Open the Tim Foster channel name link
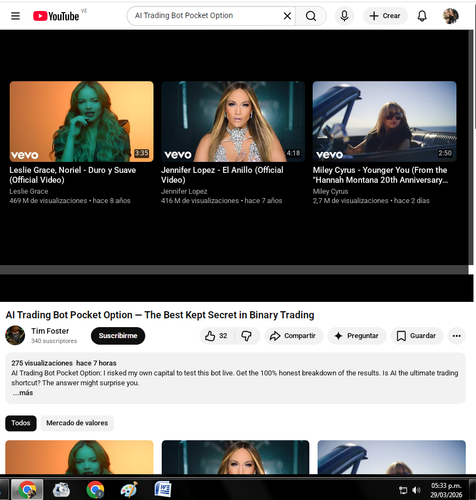Image resolution: width=476 pixels, height=500 pixels. tap(50, 331)
